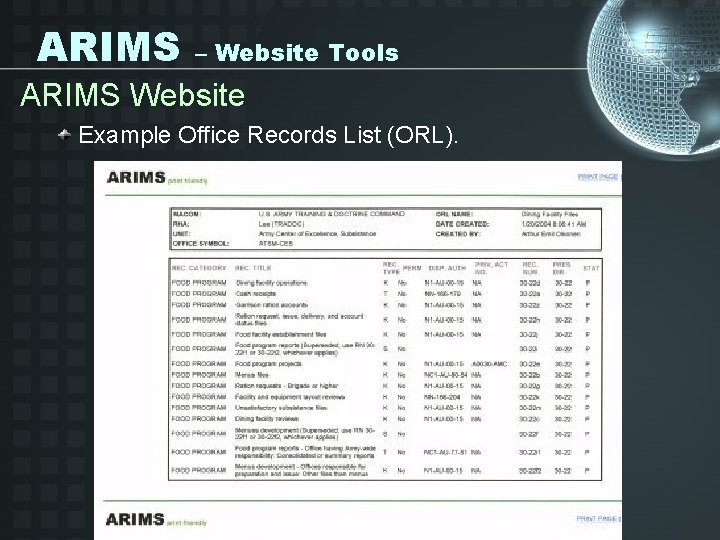Screen dimensions: 720x540
Task: Click the 'ATSM-CES' office symbol value
Action: [x=276, y=243]
